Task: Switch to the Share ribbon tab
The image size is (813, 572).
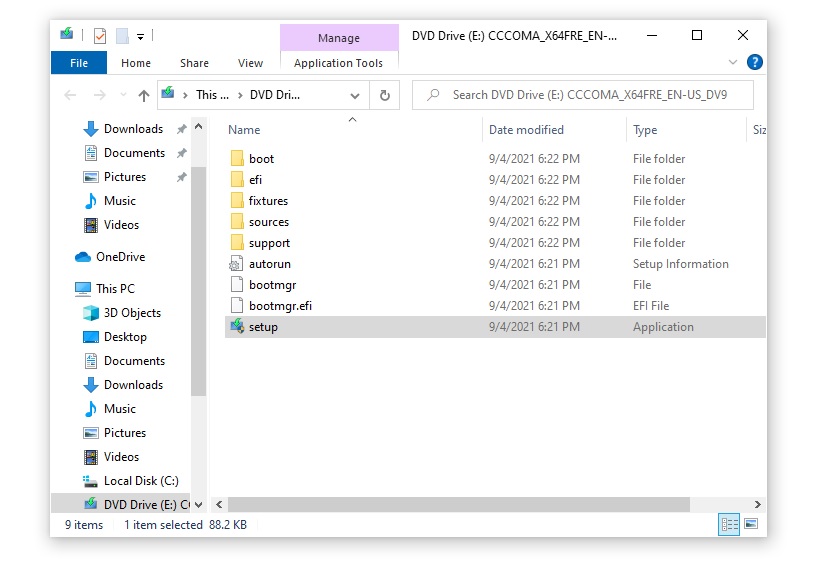Action: (x=194, y=63)
